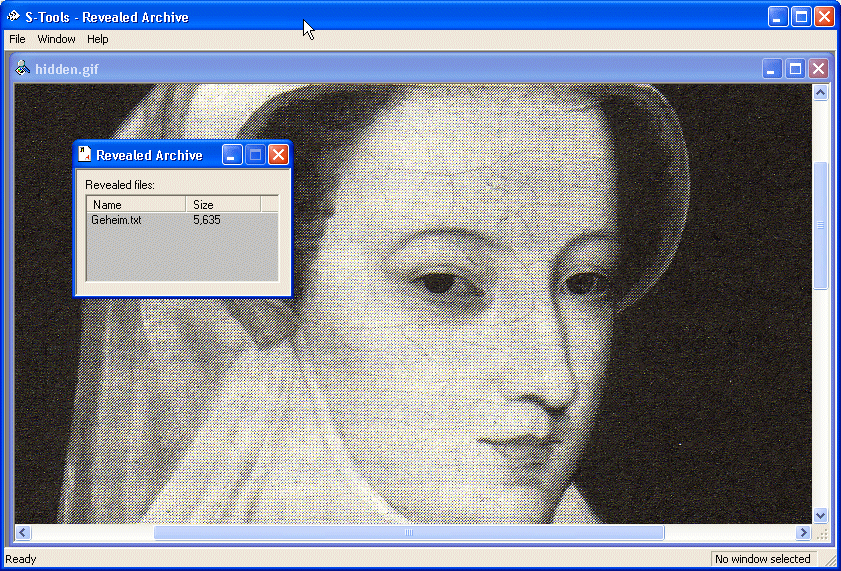
Task: Open the Window menu
Action: pyautogui.click(x=56, y=39)
